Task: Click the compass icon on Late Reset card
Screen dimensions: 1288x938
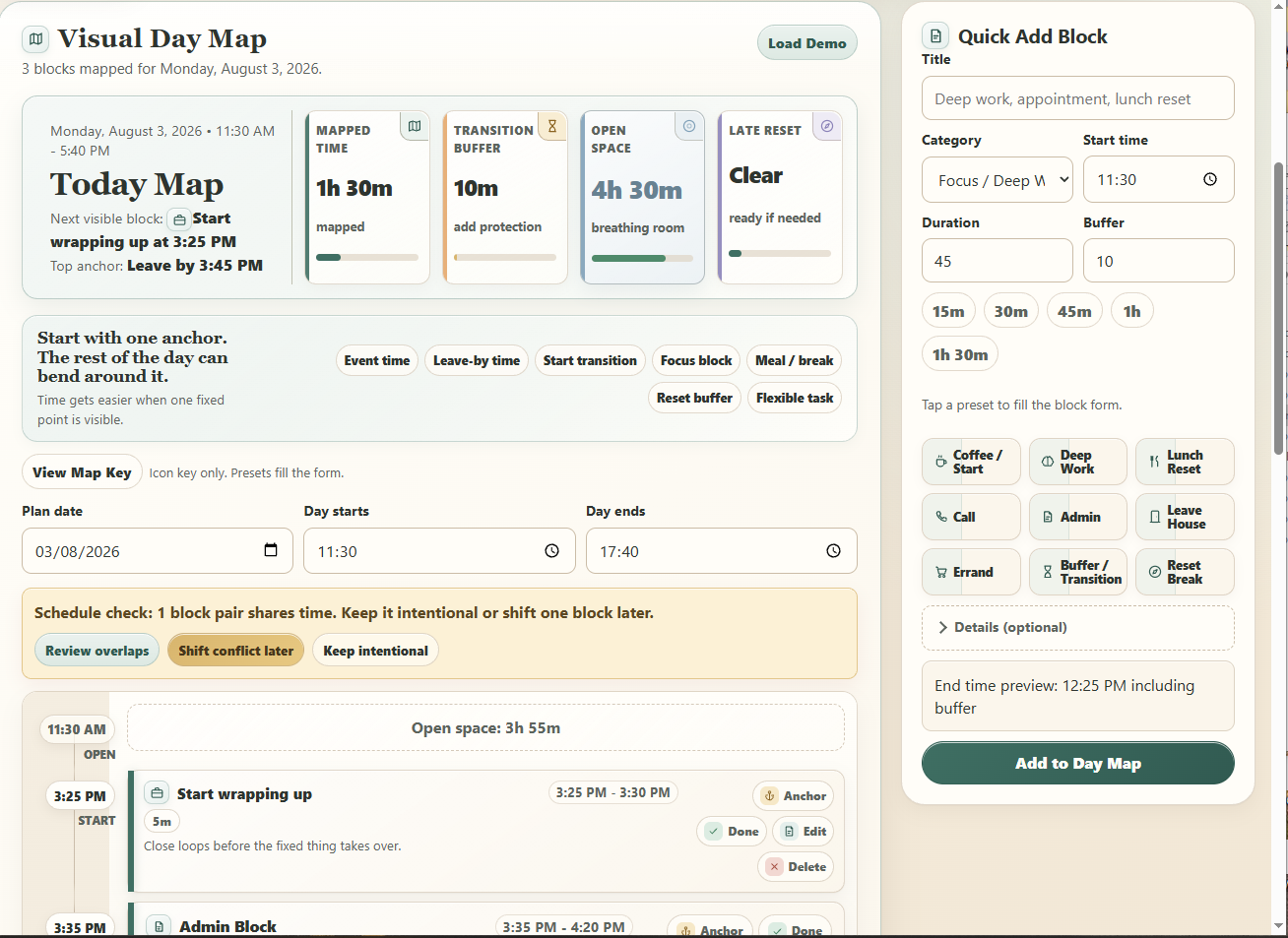Action: click(x=827, y=126)
